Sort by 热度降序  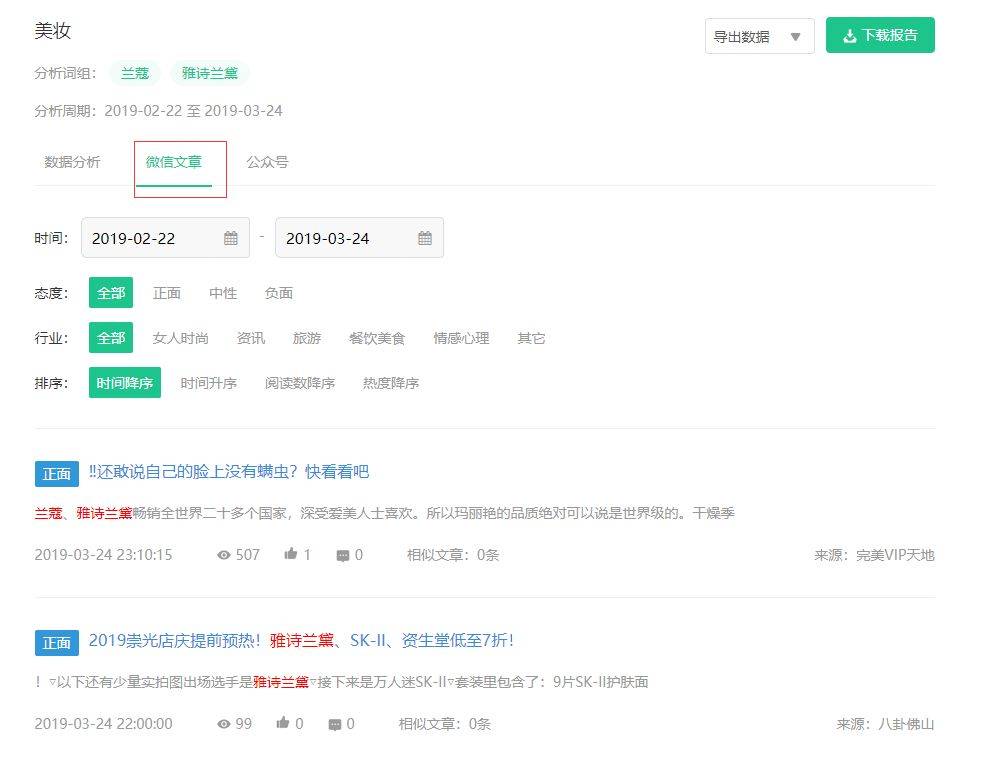pyautogui.click(x=391, y=383)
